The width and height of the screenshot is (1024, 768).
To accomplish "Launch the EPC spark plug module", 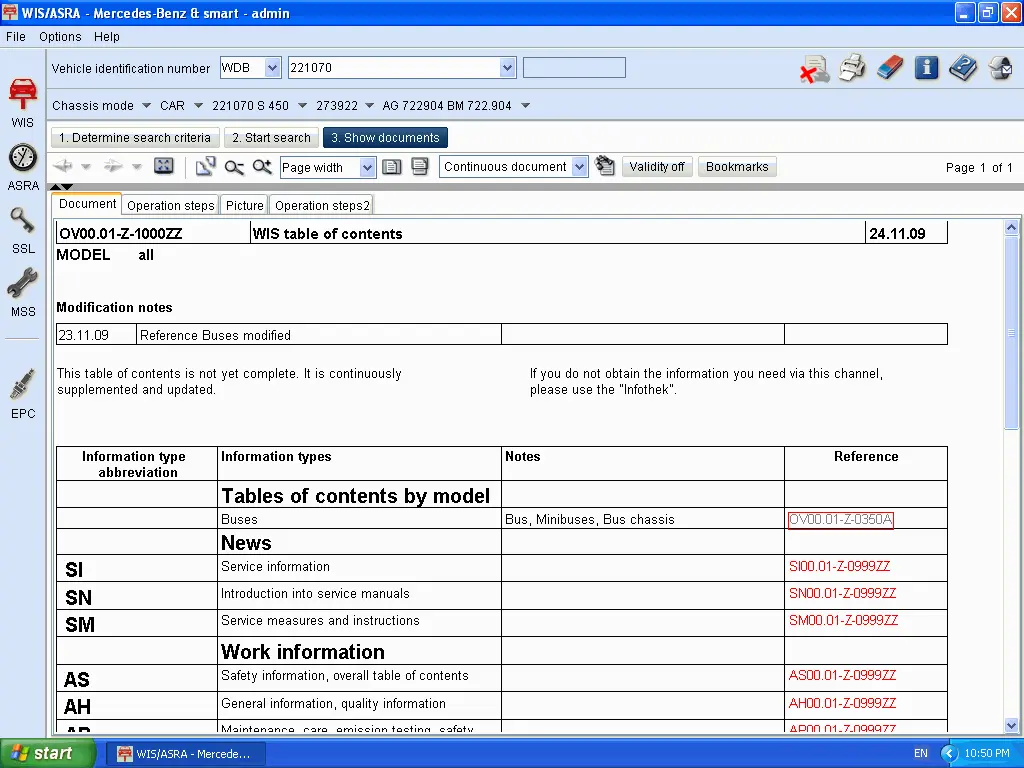I will [x=23, y=394].
